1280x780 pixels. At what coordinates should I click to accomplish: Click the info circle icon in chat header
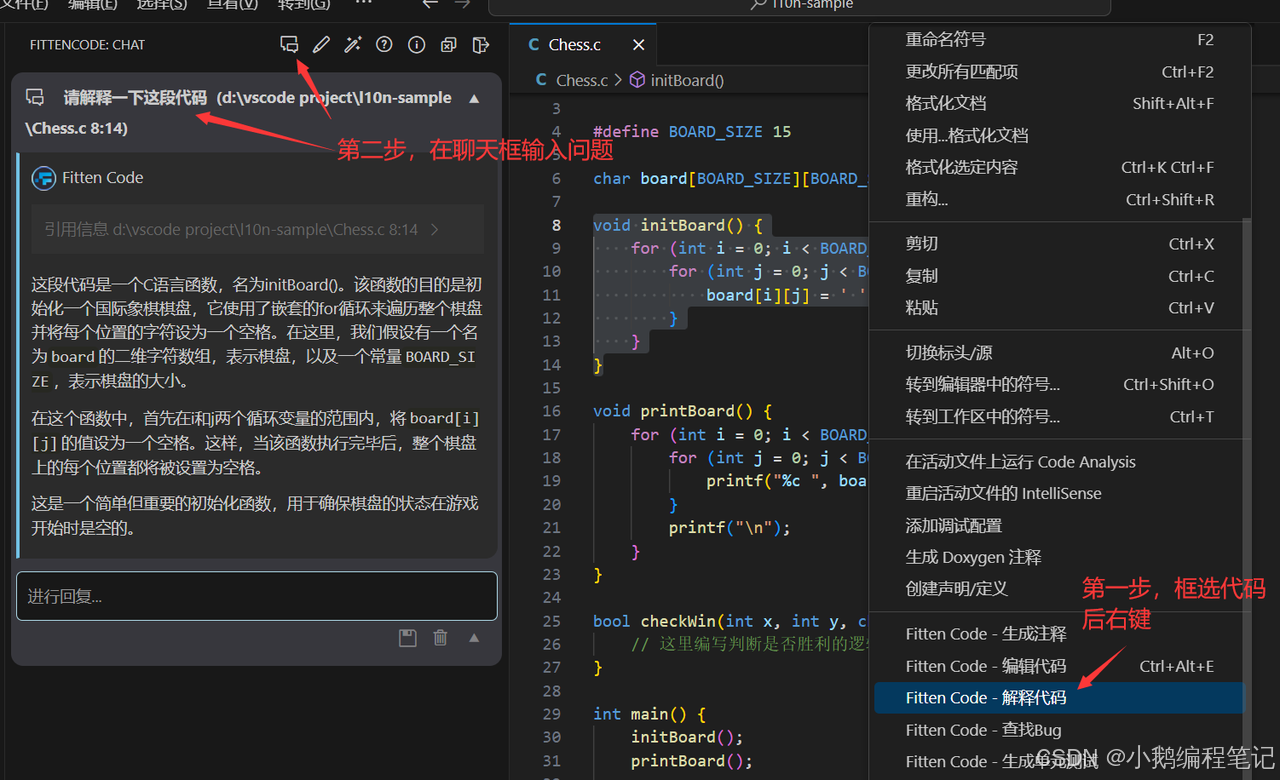tap(417, 45)
